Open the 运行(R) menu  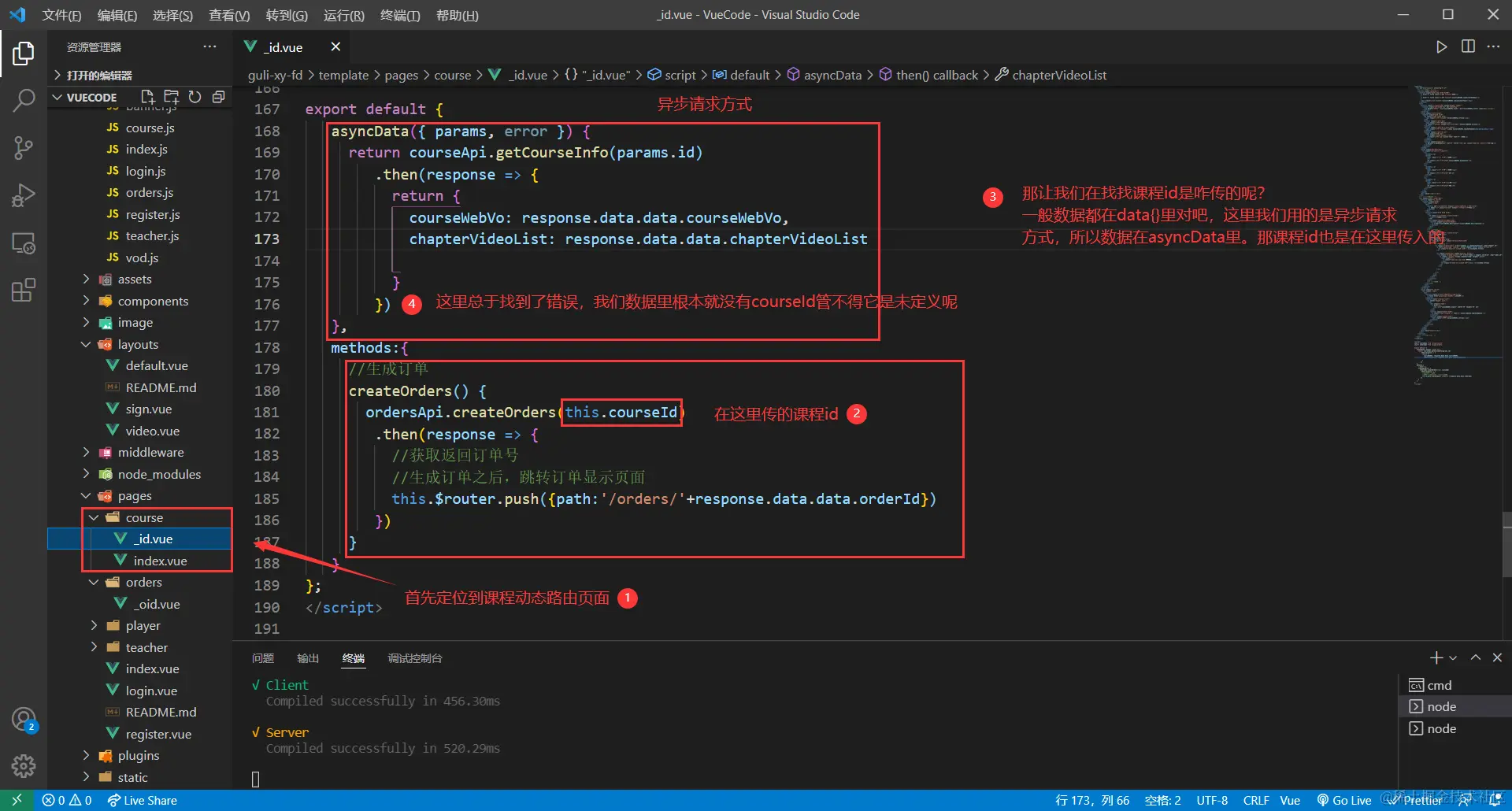click(x=343, y=15)
